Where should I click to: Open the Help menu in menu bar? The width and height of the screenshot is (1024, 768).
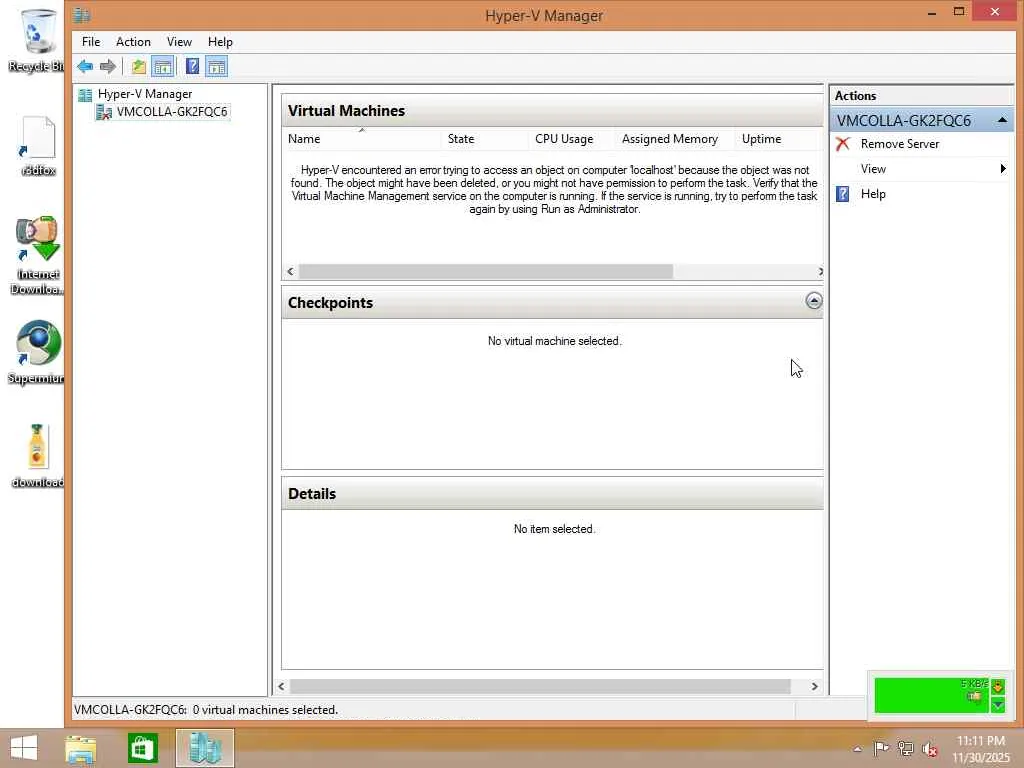220,42
